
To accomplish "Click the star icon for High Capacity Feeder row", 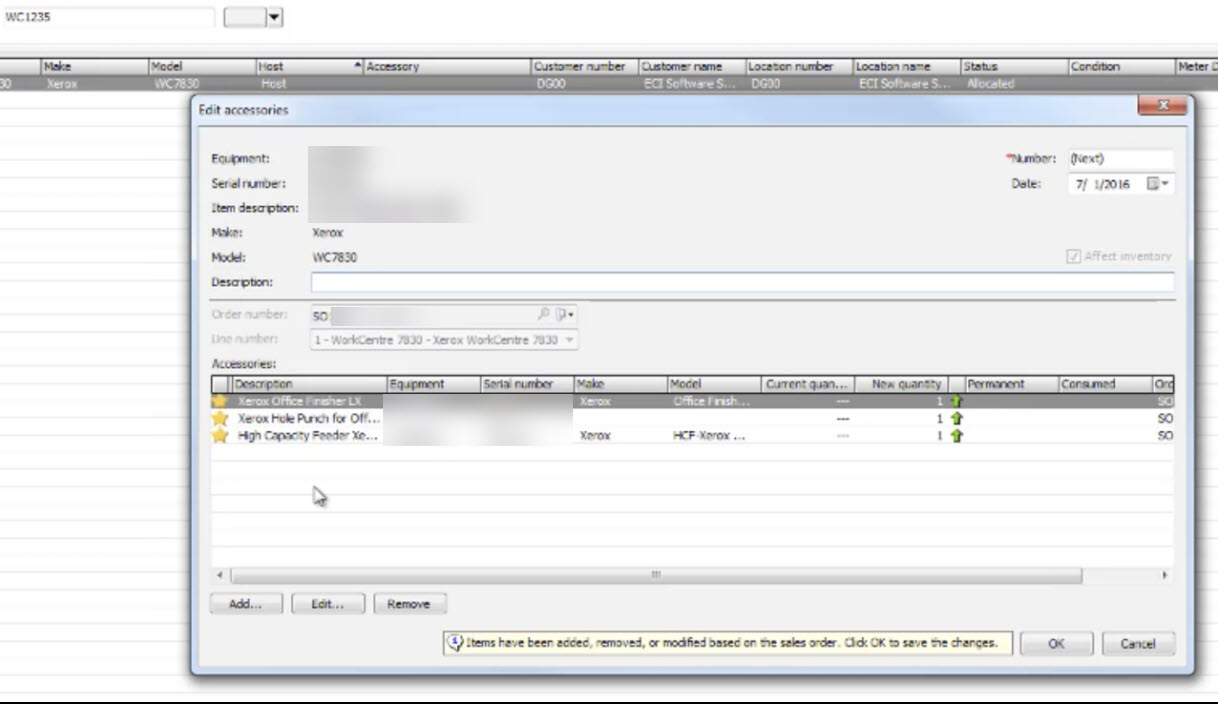I will [x=220, y=436].
